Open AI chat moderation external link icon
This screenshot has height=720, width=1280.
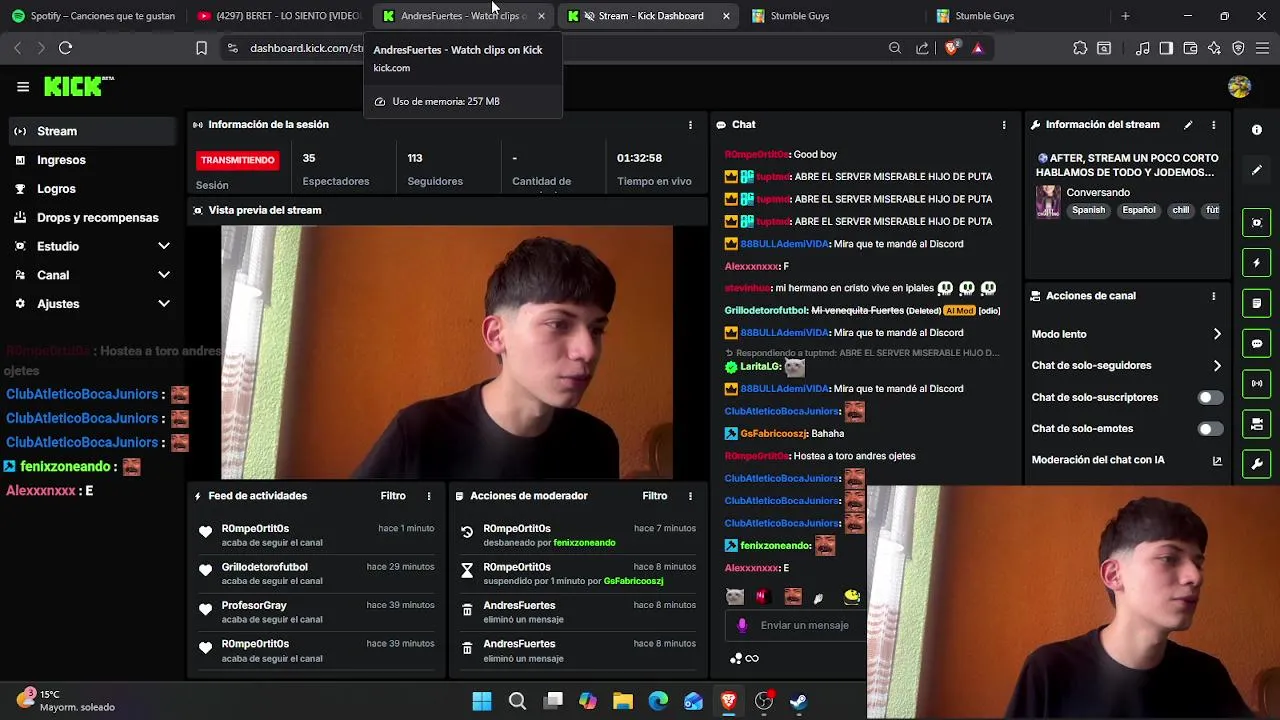click(1217, 460)
